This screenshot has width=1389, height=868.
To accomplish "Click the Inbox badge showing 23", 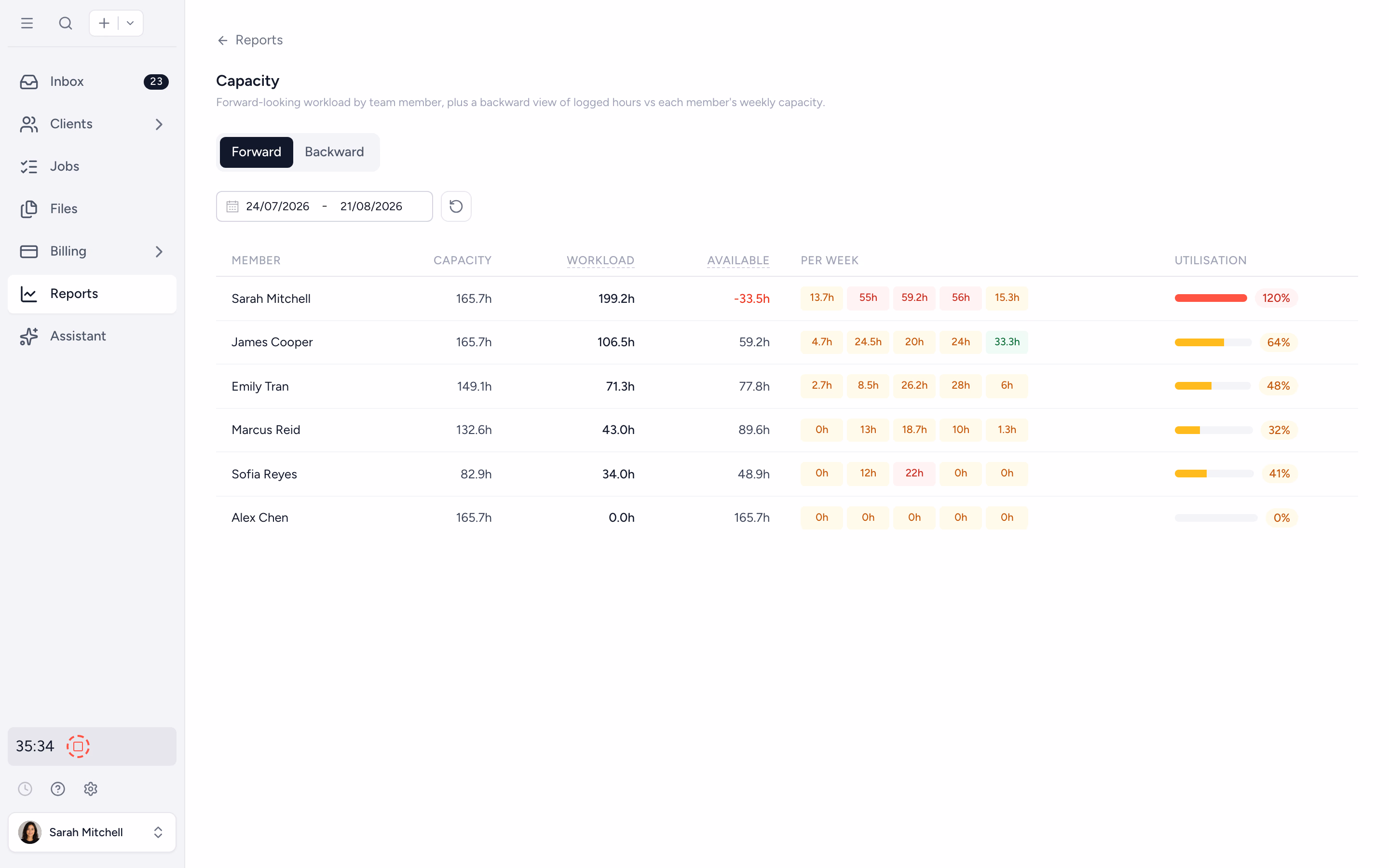I will (156, 81).
